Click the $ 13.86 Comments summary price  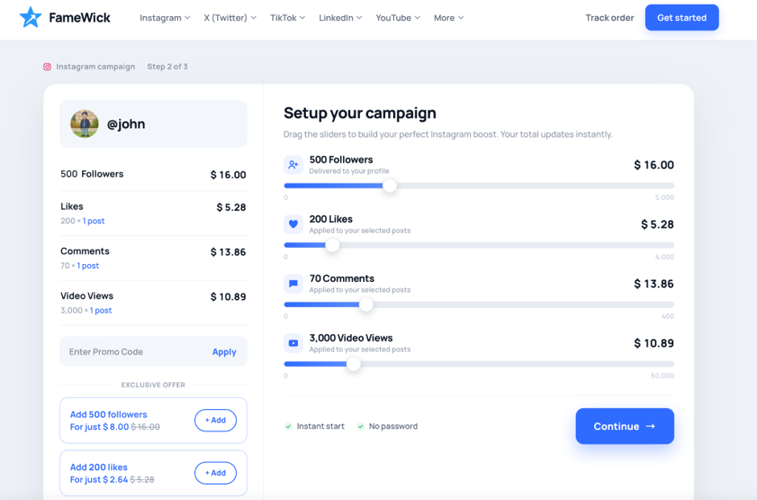coord(228,252)
